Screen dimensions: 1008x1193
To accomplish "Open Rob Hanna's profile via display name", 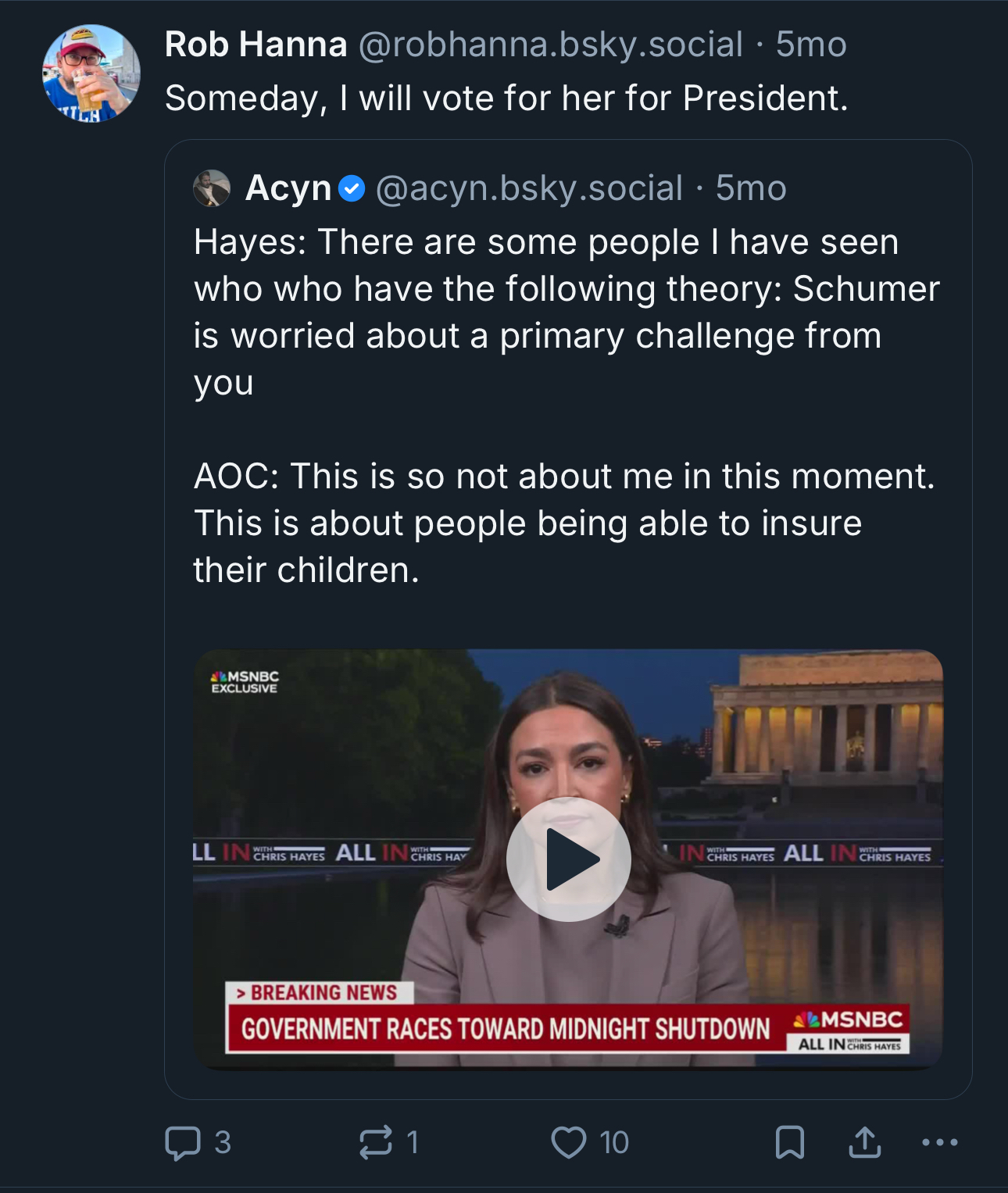I will click(x=256, y=45).
